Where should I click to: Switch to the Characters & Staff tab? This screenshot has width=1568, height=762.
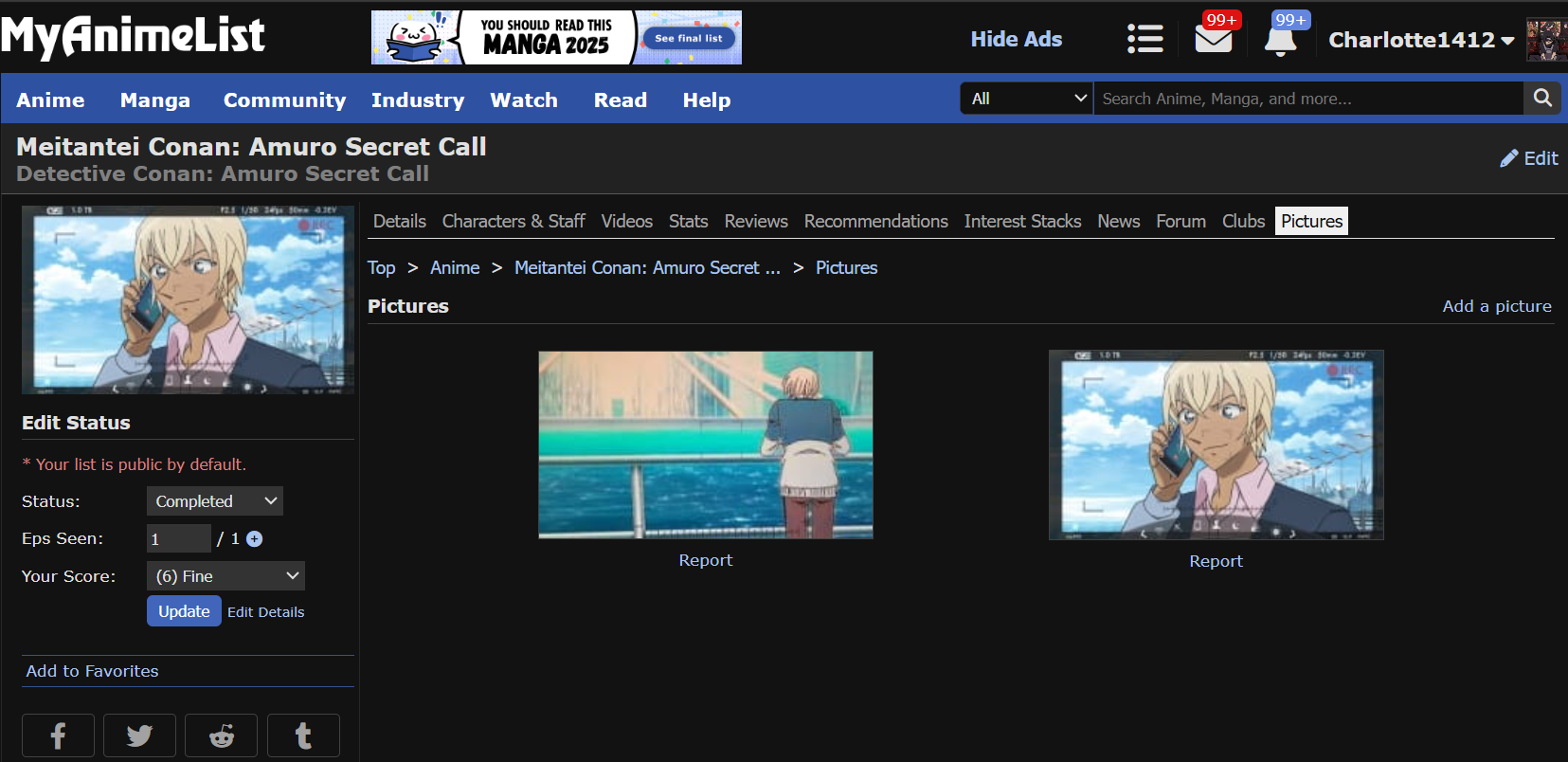tap(514, 221)
